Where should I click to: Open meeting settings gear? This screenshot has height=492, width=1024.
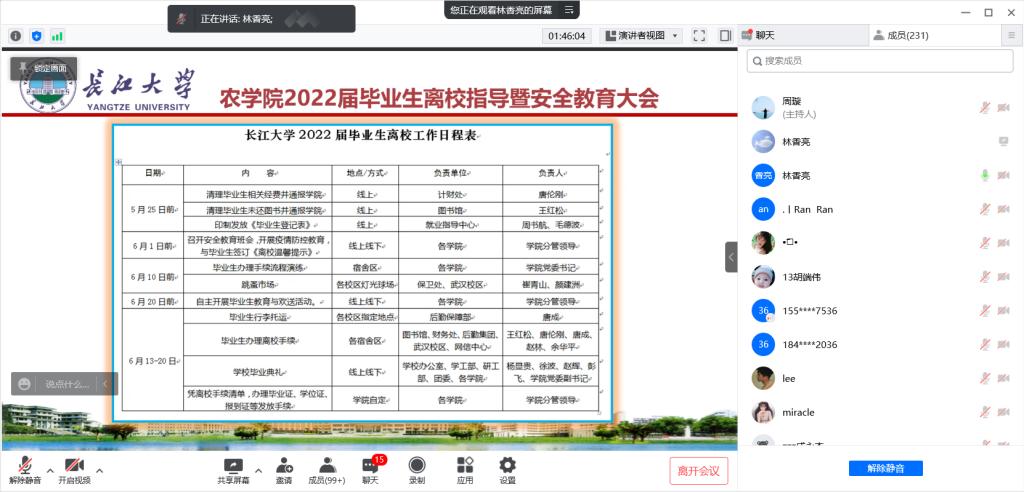[x=507, y=465]
